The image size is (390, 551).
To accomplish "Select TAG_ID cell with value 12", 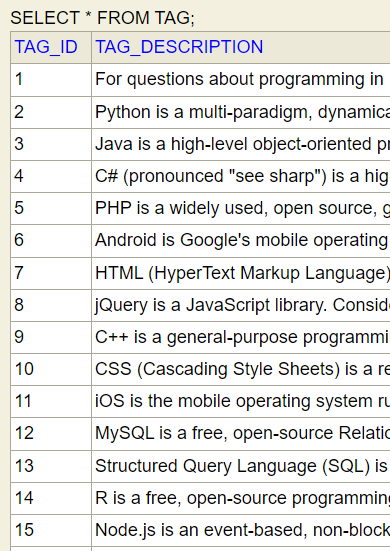I will coord(51,434).
